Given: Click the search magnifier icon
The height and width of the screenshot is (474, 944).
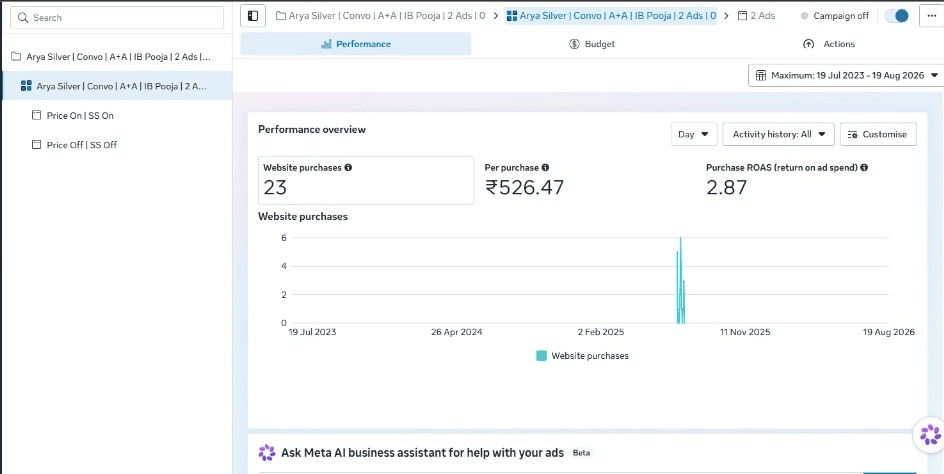Looking at the screenshot, I should click(23, 17).
